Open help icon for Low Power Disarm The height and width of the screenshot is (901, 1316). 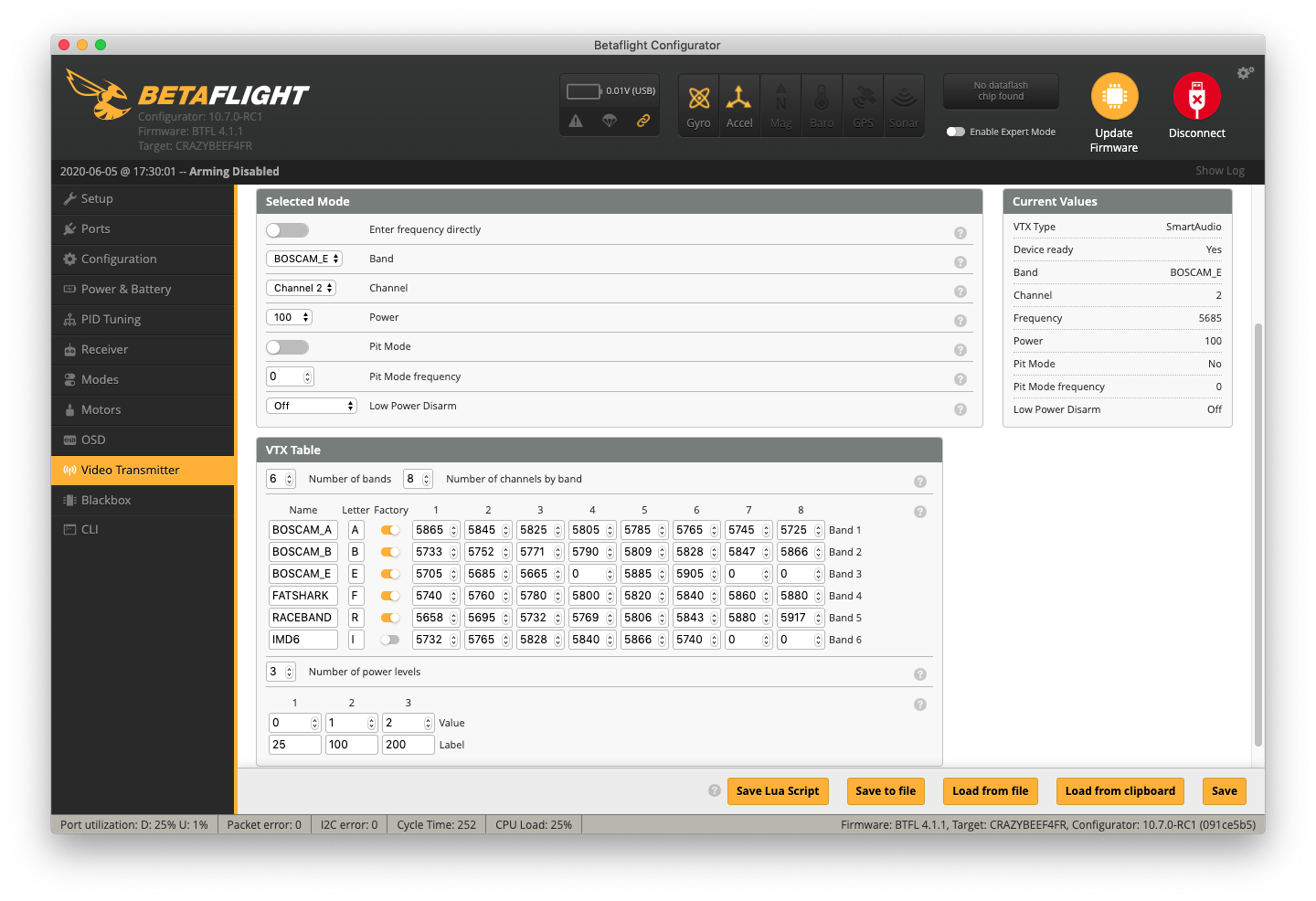960,409
